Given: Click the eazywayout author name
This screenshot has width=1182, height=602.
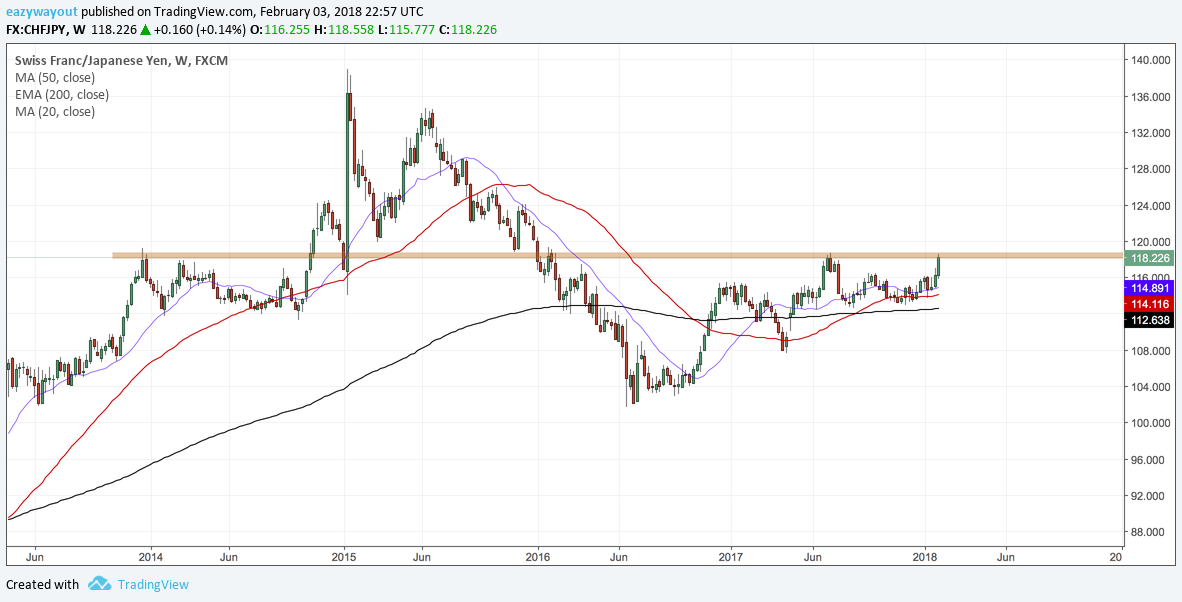Looking at the screenshot, I should coord(41,12).
